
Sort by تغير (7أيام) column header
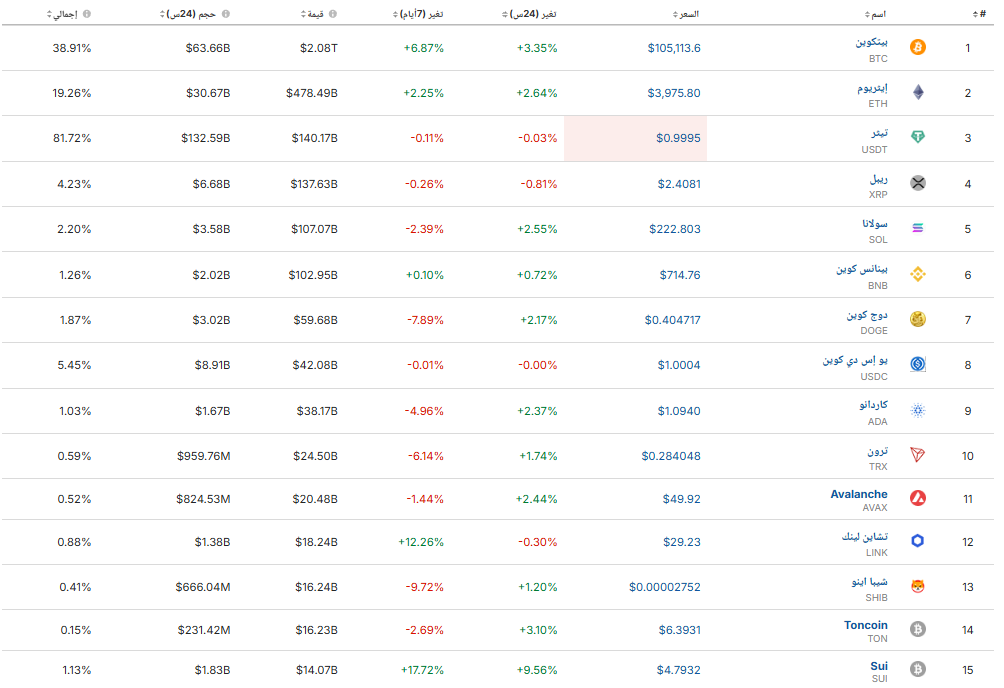click(420, 14)
